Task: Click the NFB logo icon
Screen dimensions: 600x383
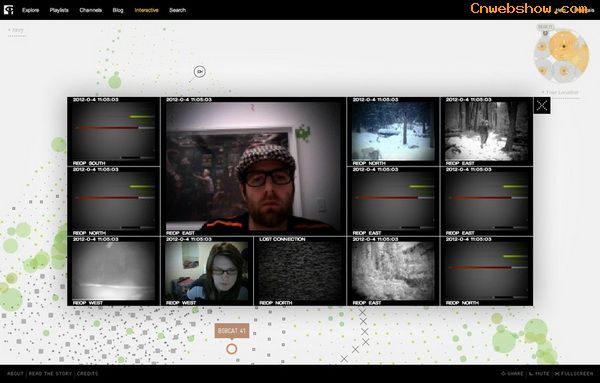Action: point(8,10)
